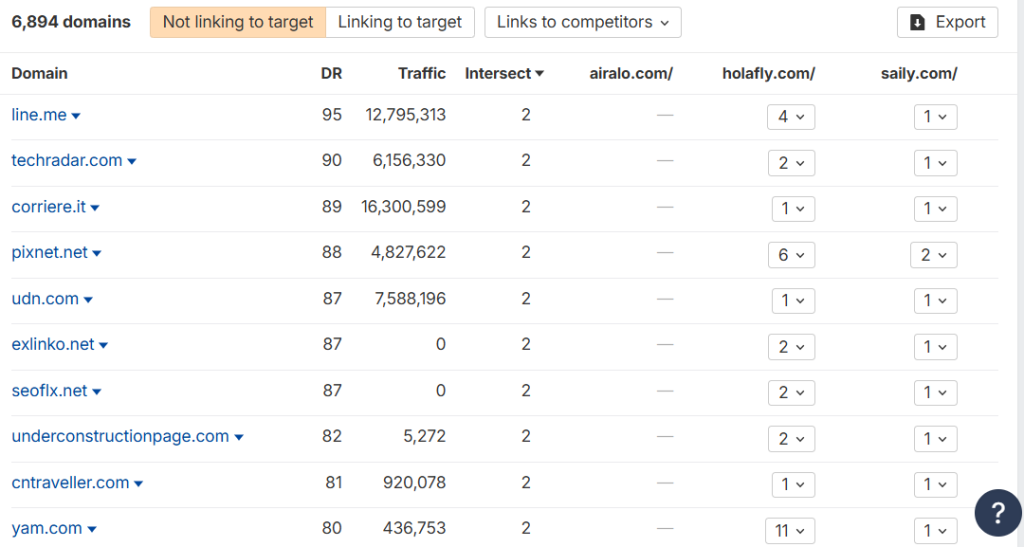This screenshot has height=547, width=1024.
Task: Expand holafly links dropdown for pixnet.net
Action: click(x=791, y=255)
